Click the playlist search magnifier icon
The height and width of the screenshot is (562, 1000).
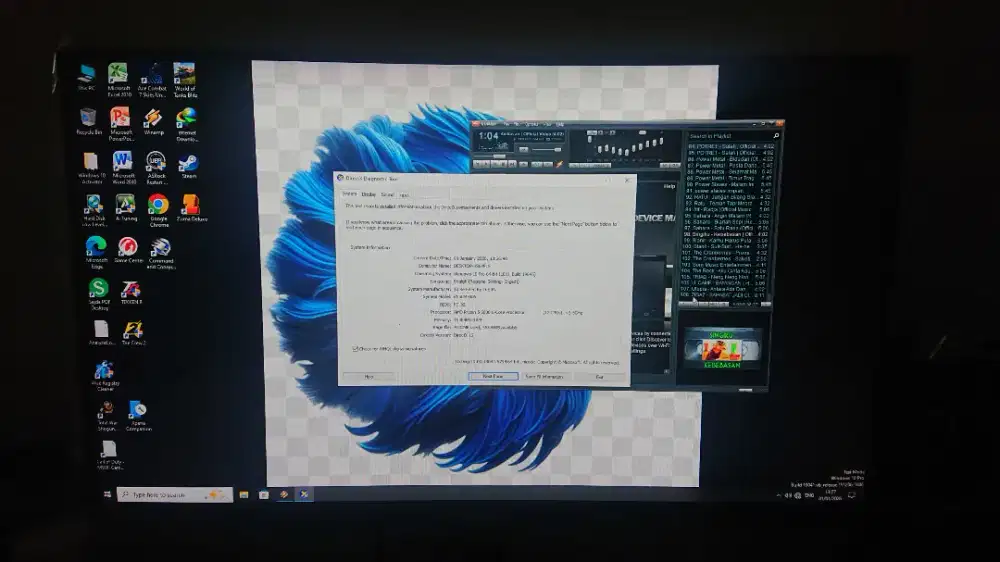(776, 136)
